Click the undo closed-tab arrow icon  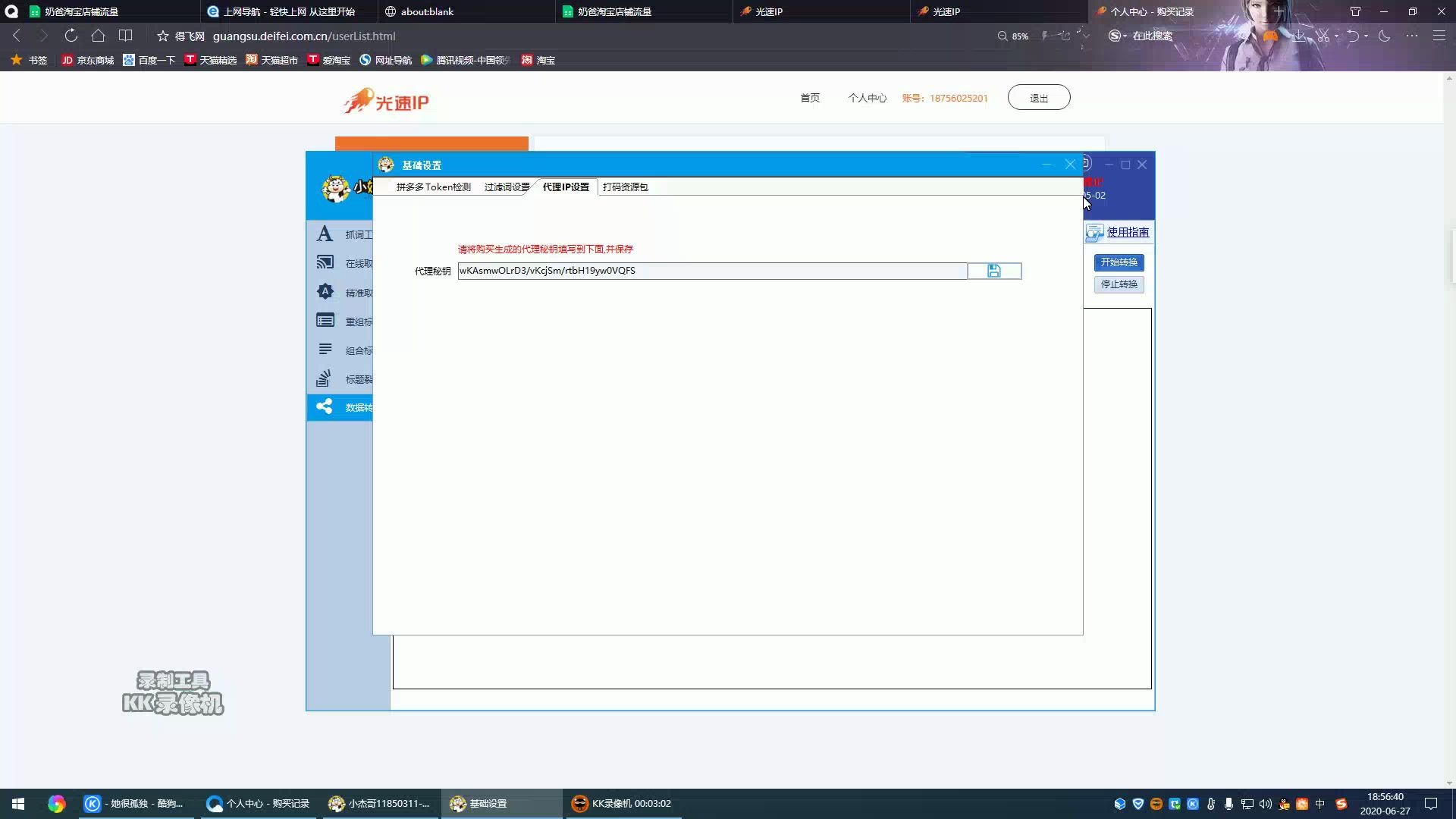(1353, 36)
